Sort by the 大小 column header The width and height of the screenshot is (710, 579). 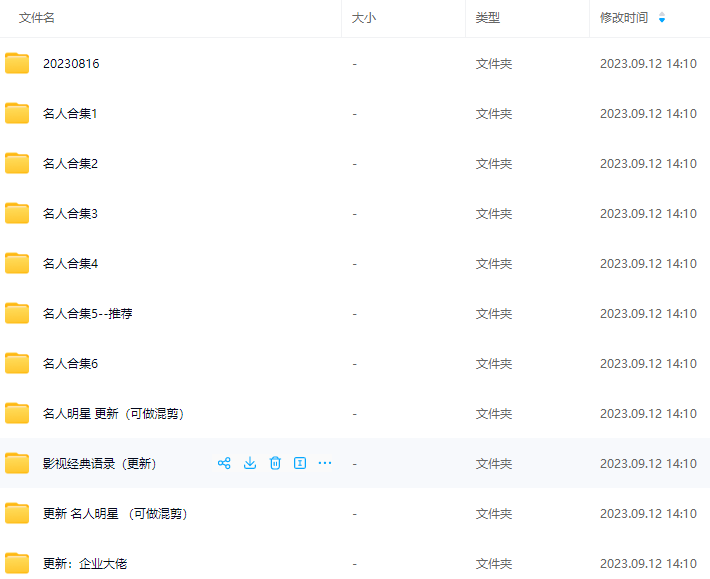[x=364, y=18]
